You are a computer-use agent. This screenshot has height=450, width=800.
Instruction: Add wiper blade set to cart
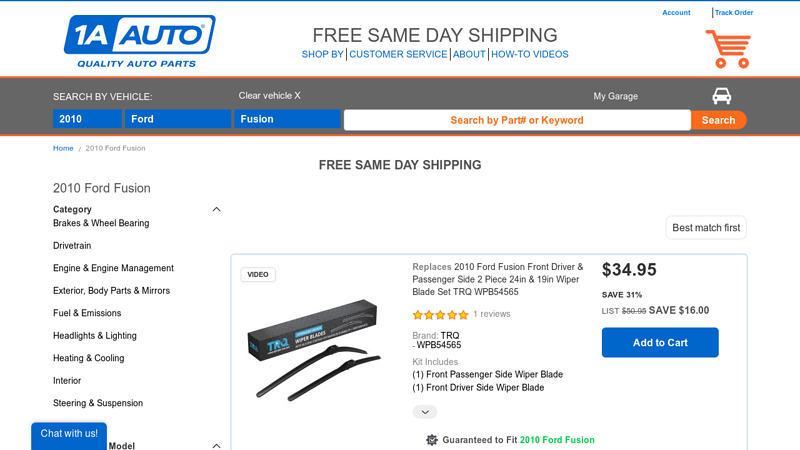pyautogui.click(x=660, y=343)
